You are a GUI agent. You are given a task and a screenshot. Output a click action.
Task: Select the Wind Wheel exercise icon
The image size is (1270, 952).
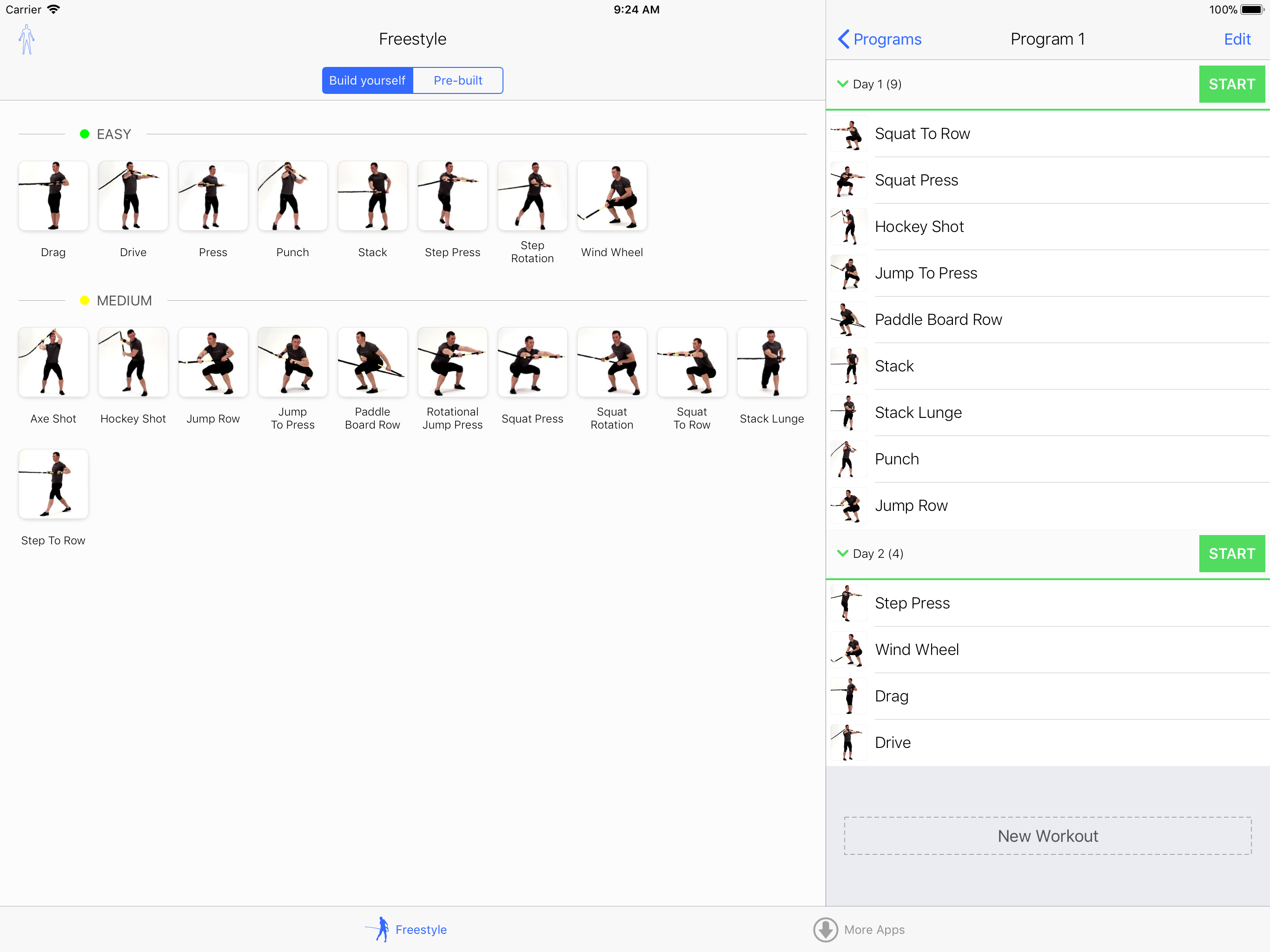611,196
